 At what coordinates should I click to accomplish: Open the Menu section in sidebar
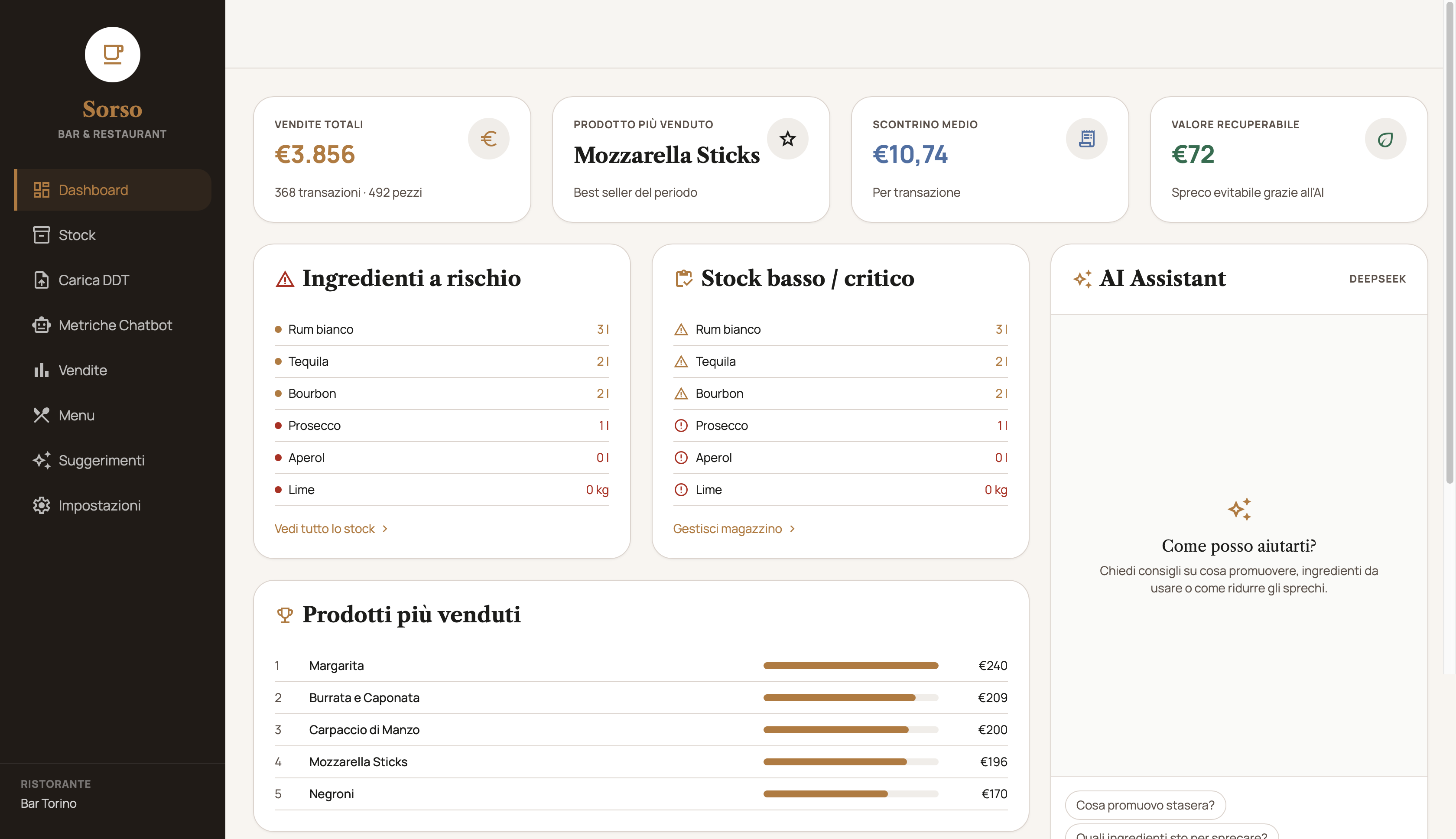pos(112,415)
